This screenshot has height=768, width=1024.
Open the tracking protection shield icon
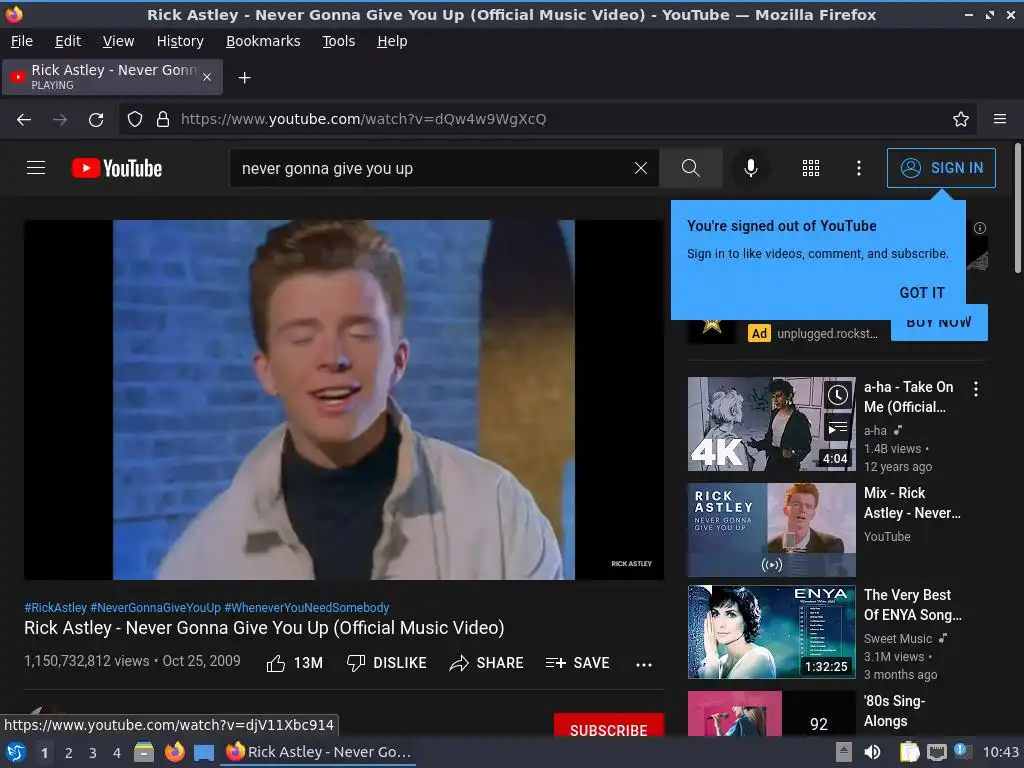point(135,120)
